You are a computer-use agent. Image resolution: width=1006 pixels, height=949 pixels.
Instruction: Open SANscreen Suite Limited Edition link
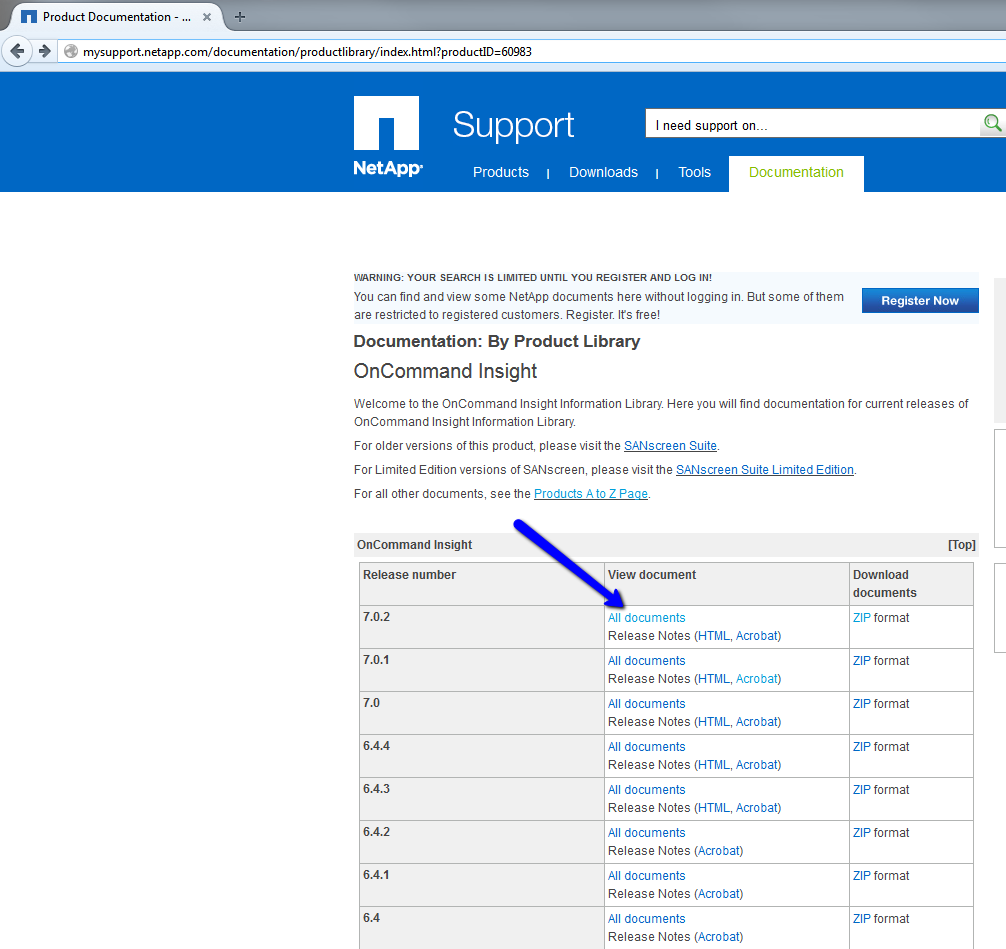pos(765,469)
